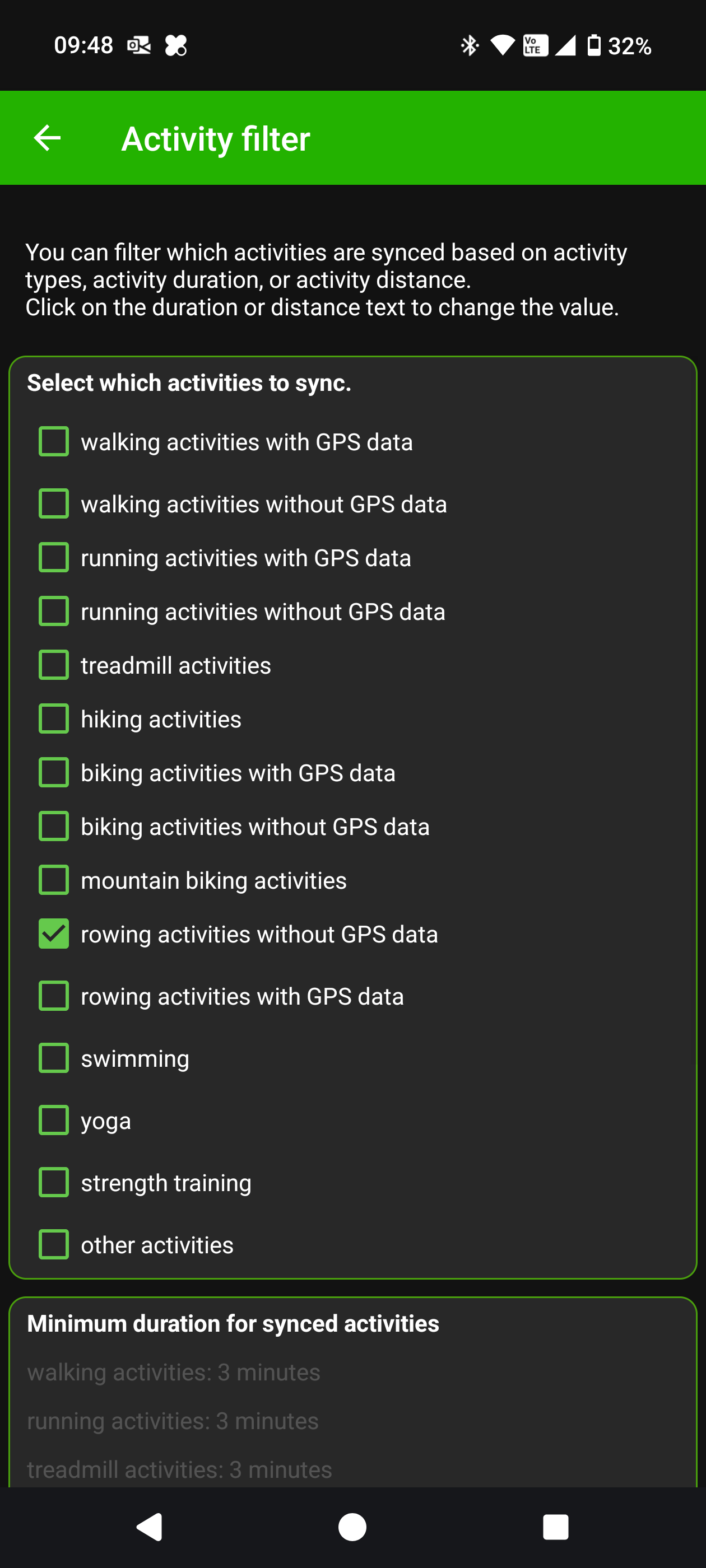Tap the Android home circle button
This screenshot has width=706, height=1568.
pyautogui.click(x=352, y=1527)
